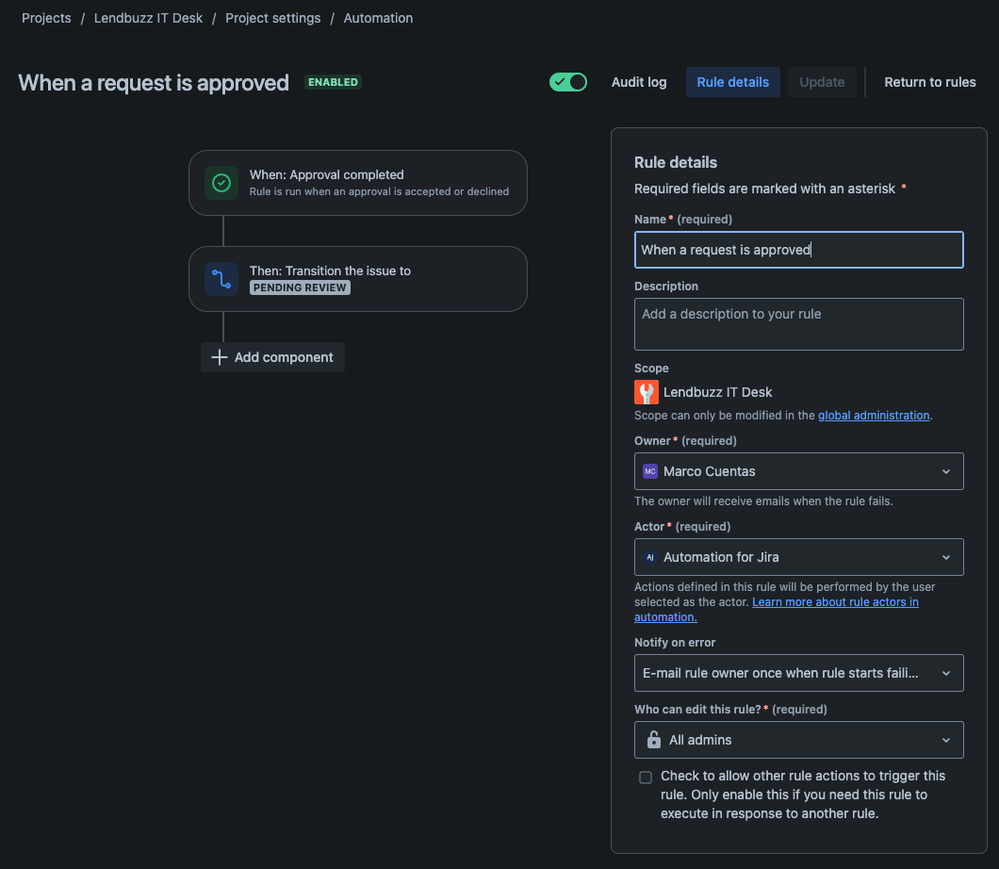
Task: Expand the Notify on error dropdown
Action: tap(798, 673)
